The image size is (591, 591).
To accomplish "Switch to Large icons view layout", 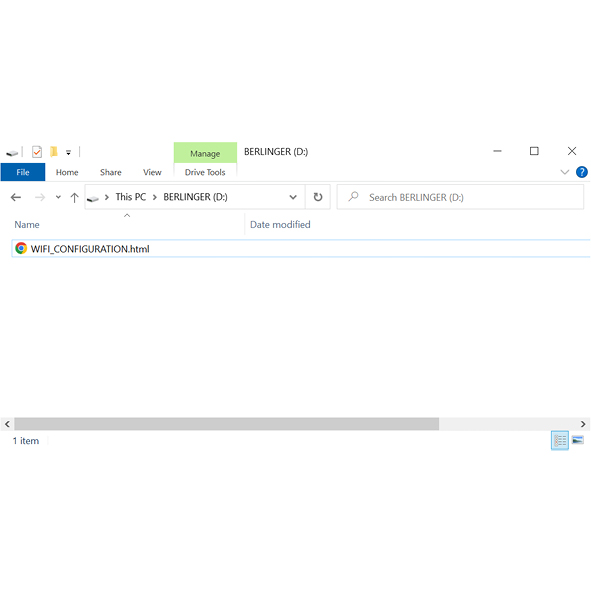I will tap(577, 440).
